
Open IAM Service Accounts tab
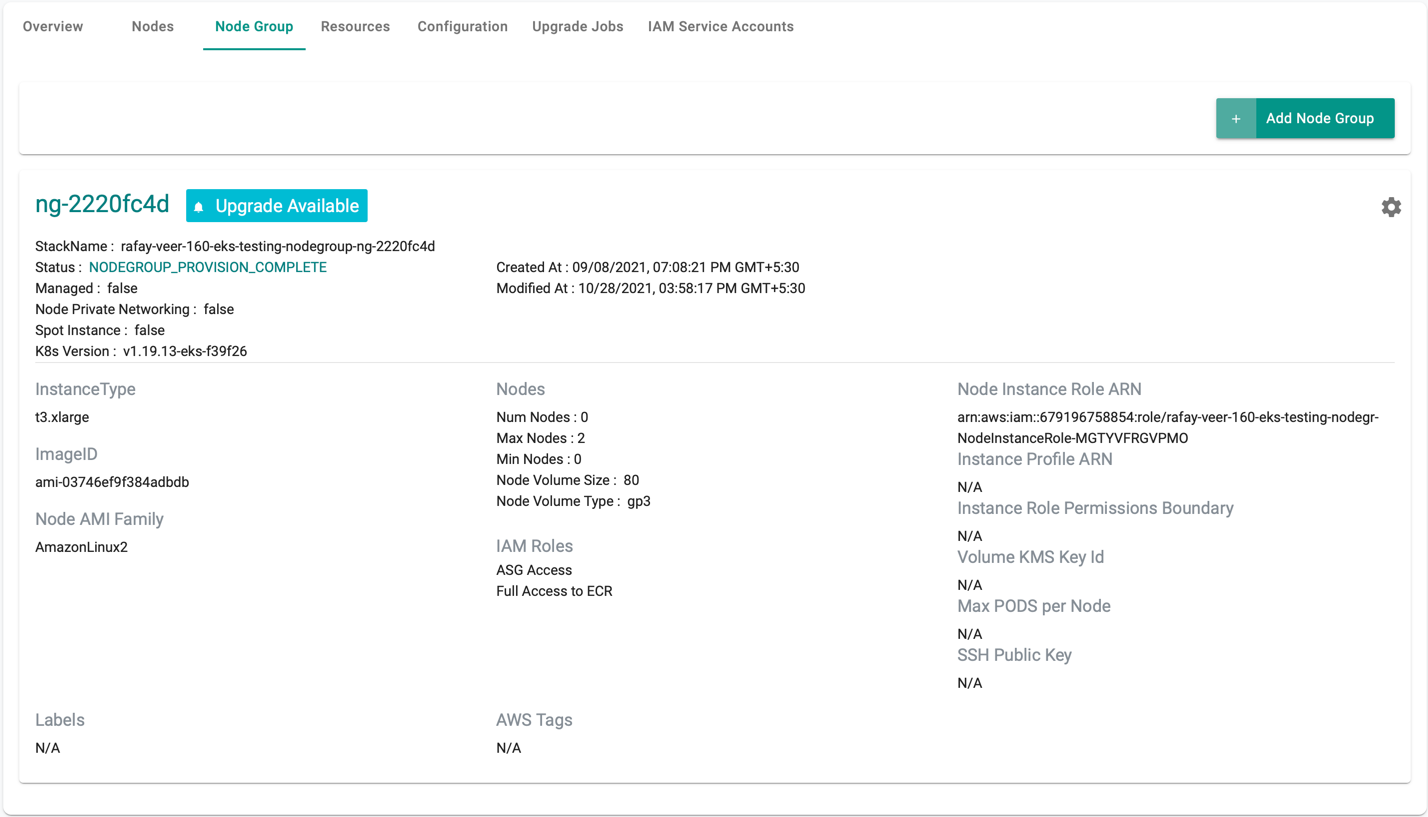721,27
